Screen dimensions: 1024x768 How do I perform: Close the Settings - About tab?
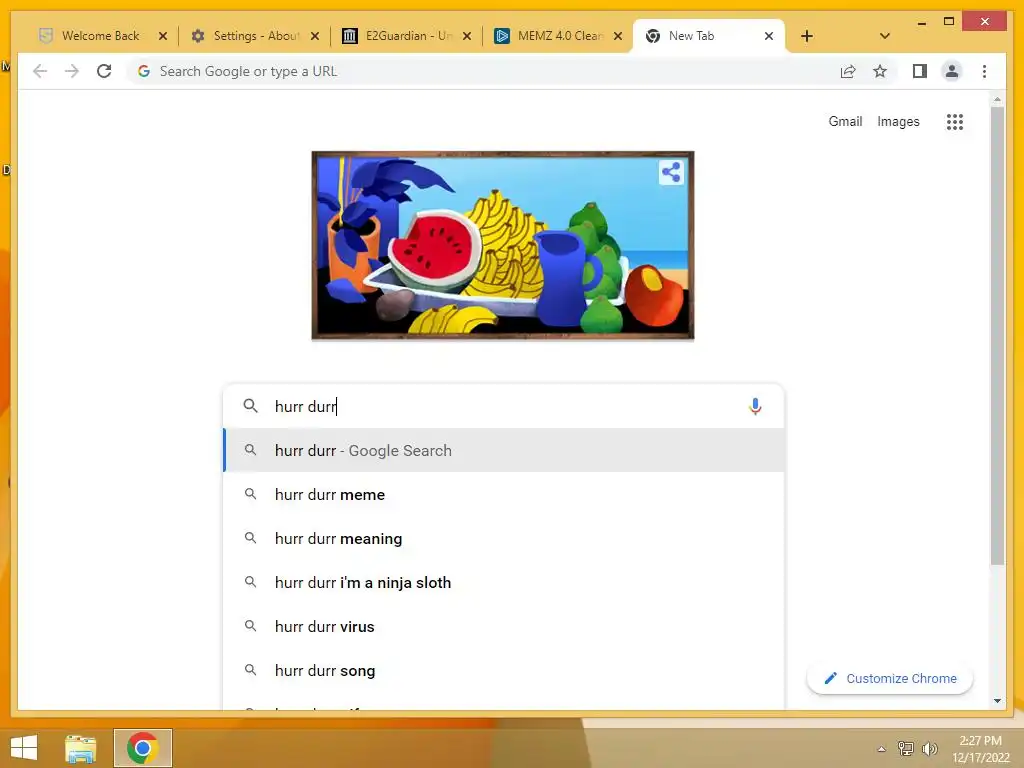tap(315, 36)
